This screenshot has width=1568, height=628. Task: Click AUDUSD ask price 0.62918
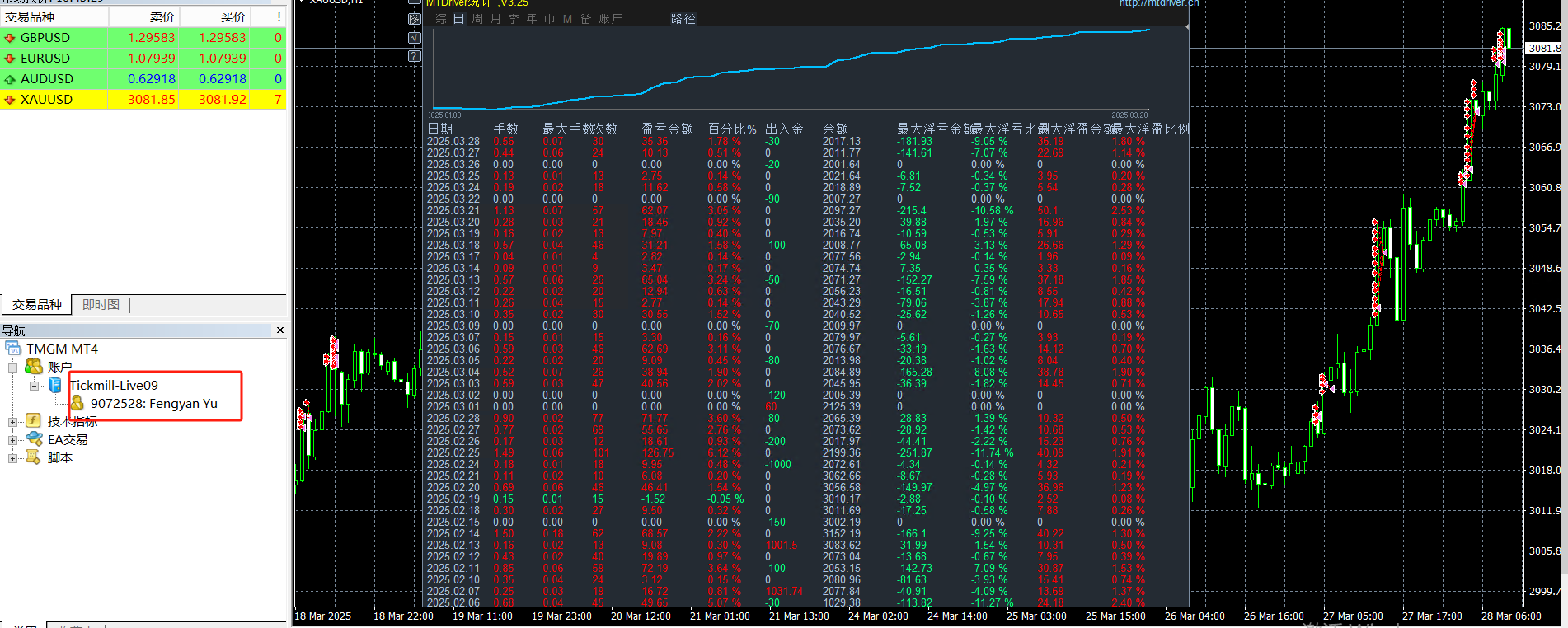(x=223, y=79)
